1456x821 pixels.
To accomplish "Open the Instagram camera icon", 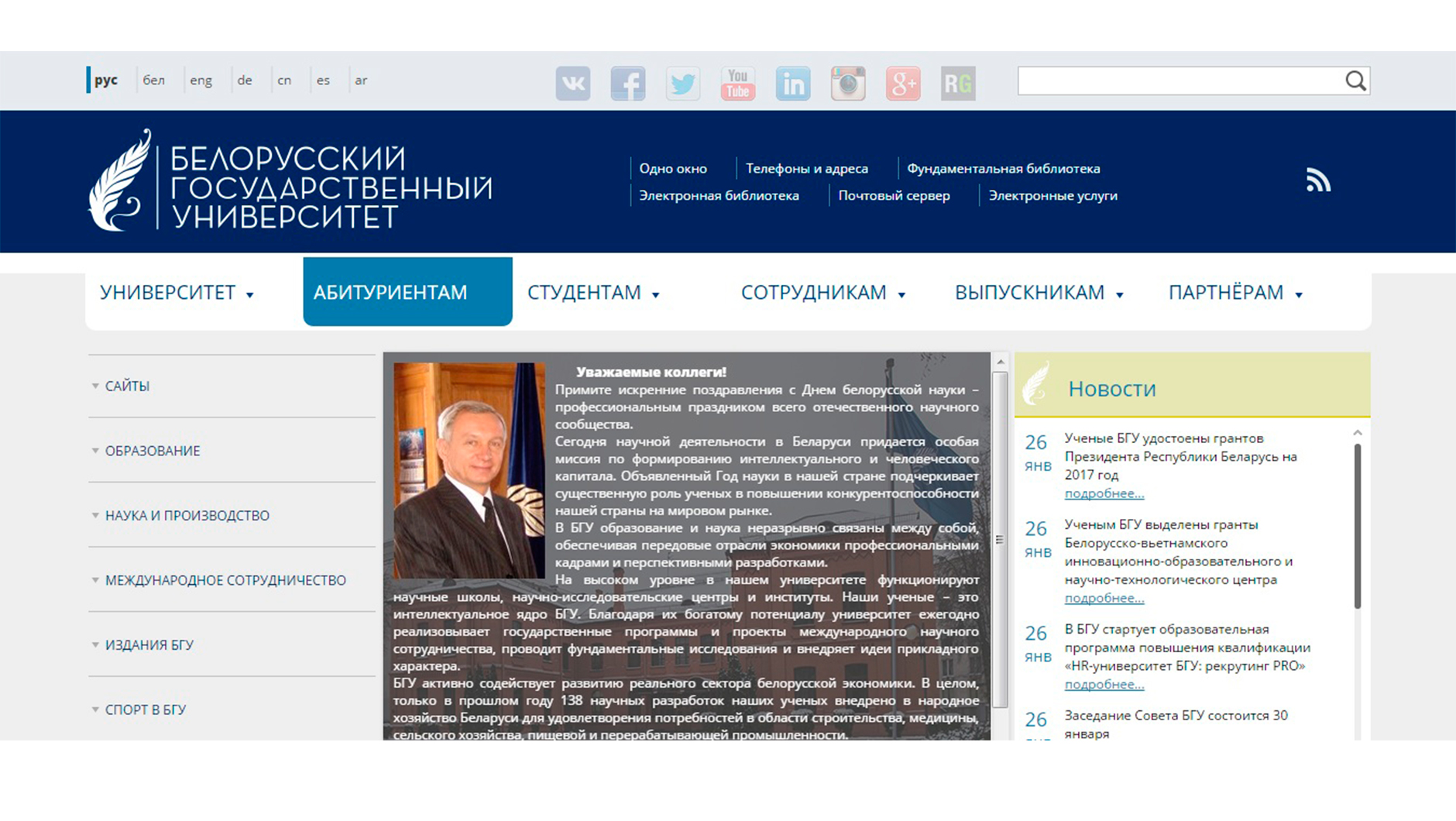I will [x=848, y=83].
